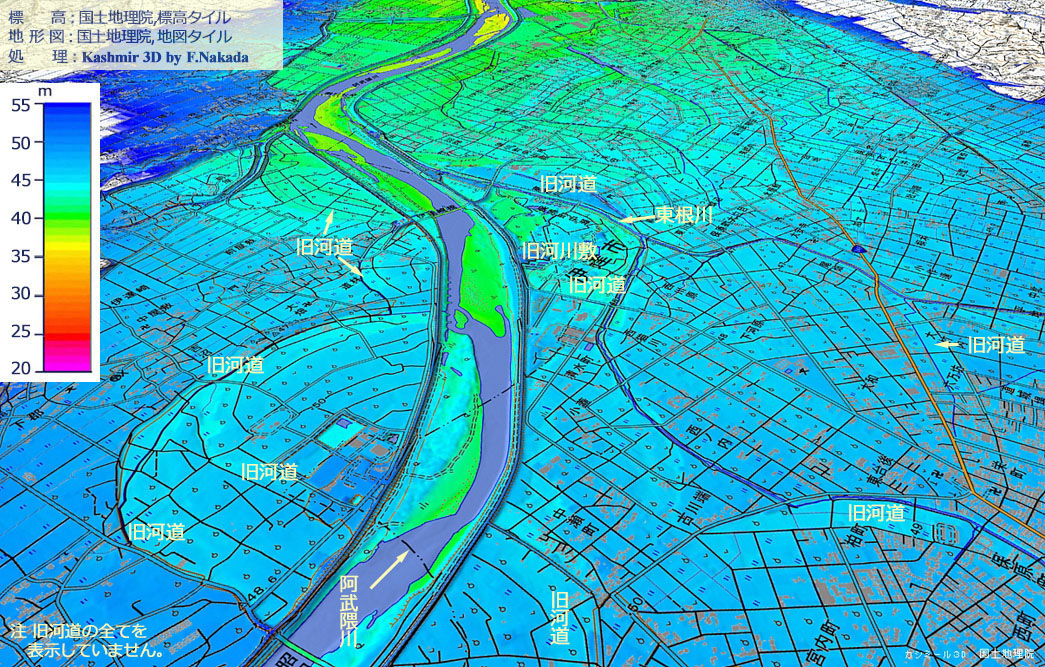Click the 40 value on the legend scale
Screen dimensions: 1045x667
(21, 218)
